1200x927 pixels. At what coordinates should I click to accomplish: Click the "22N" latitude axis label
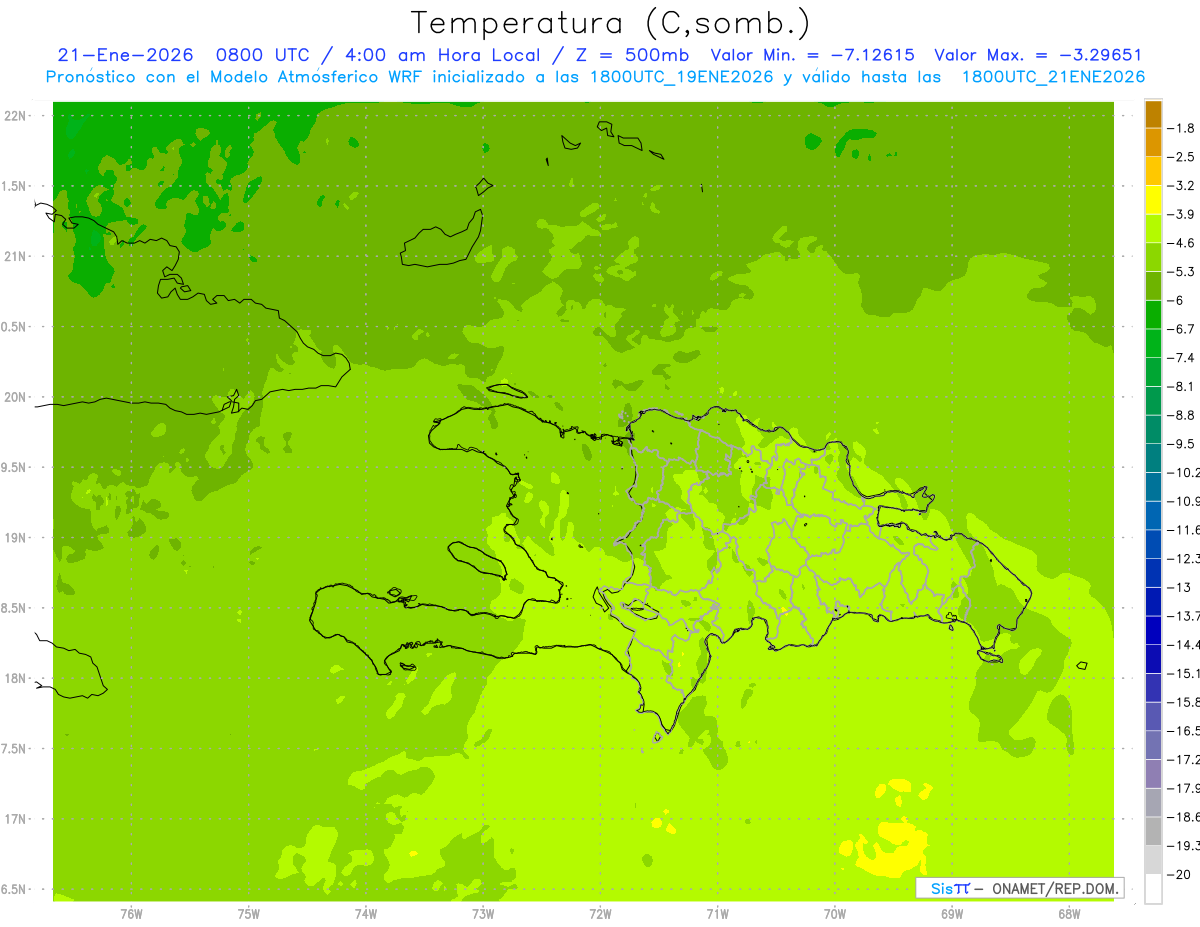click(x=16, y=116)
